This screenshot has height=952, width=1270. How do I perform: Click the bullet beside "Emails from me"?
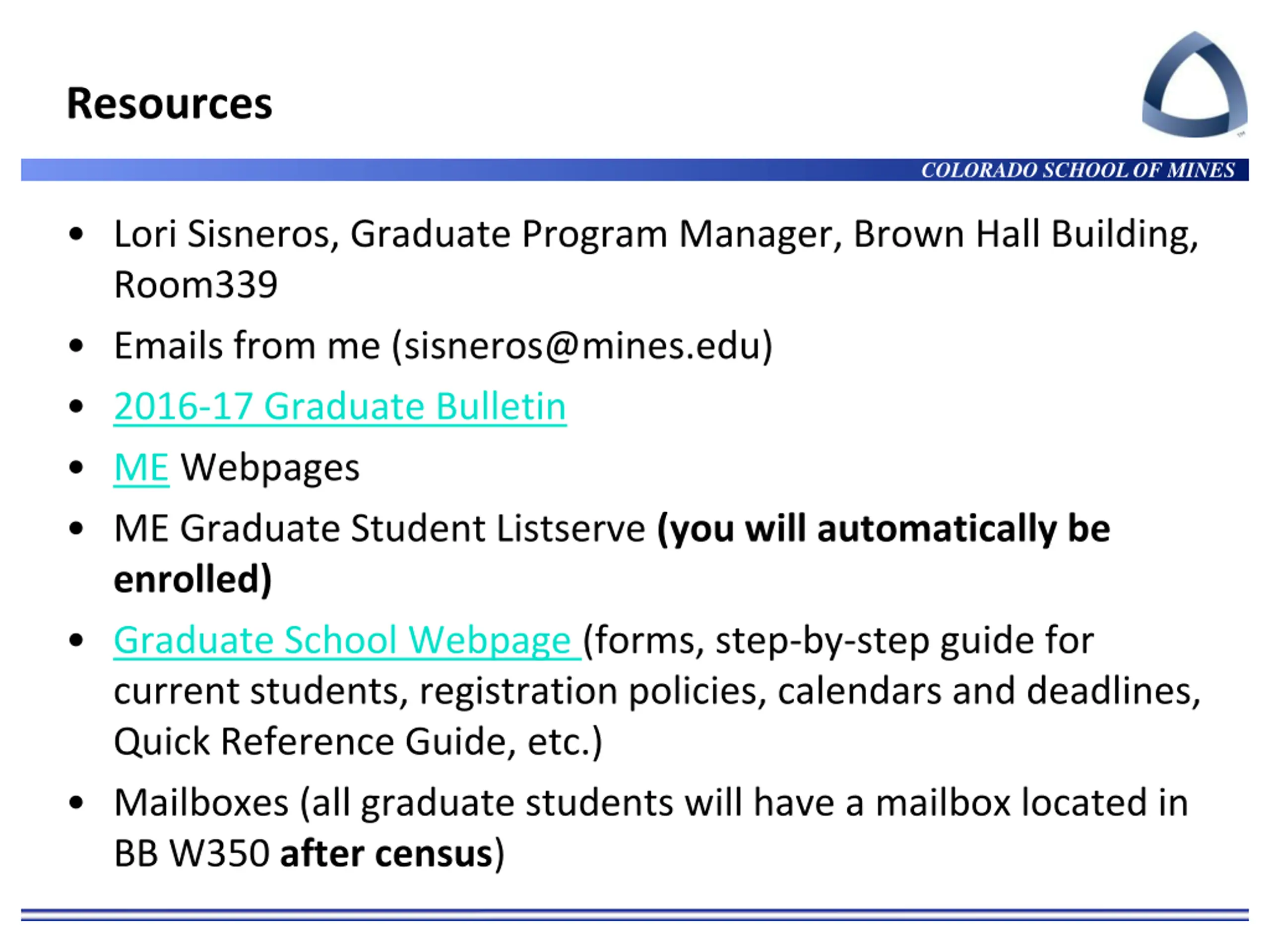pyautogui.click(x=76, y=346)
